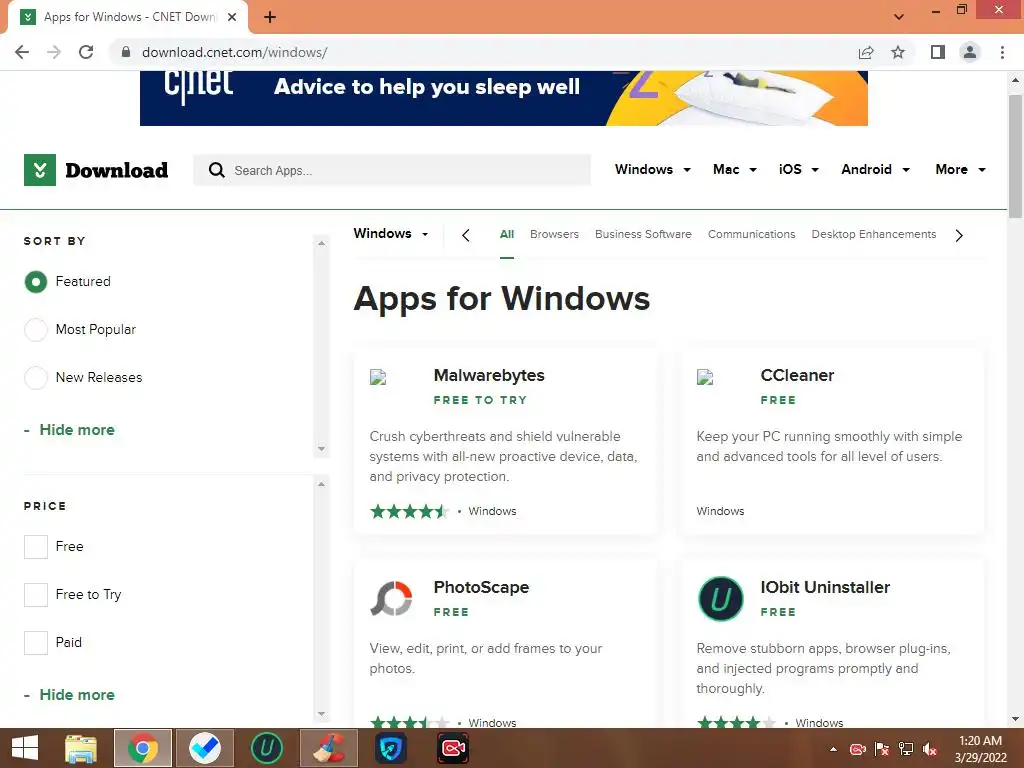The image size is (1024, 768).
Task: Open the PhotoScape app page
Action: tap(481, 587)
